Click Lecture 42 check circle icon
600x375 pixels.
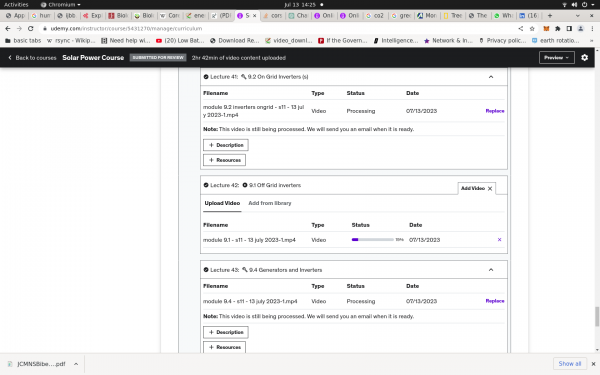(x=206, y=185)
